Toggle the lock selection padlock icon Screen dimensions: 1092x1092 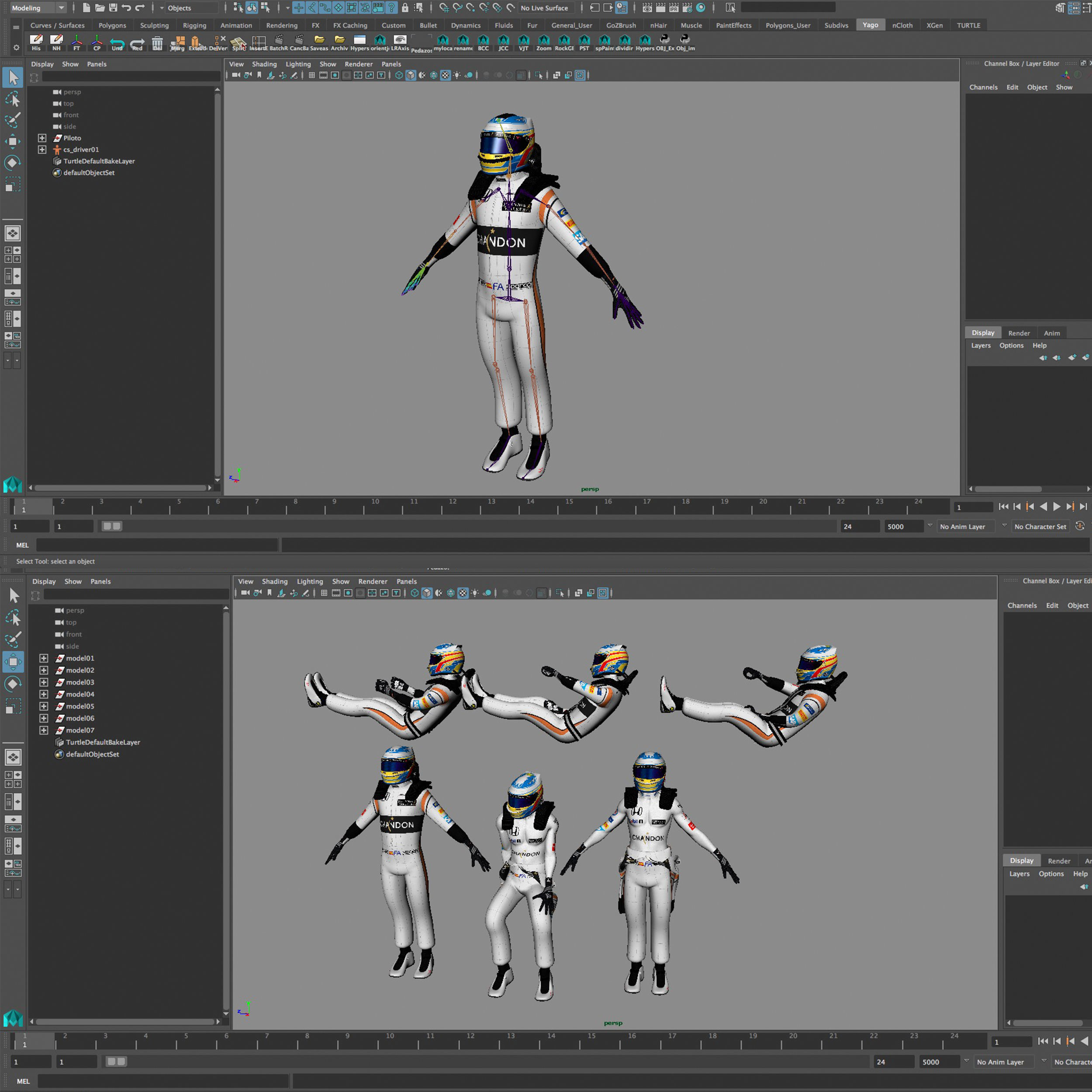coord(405,8)
